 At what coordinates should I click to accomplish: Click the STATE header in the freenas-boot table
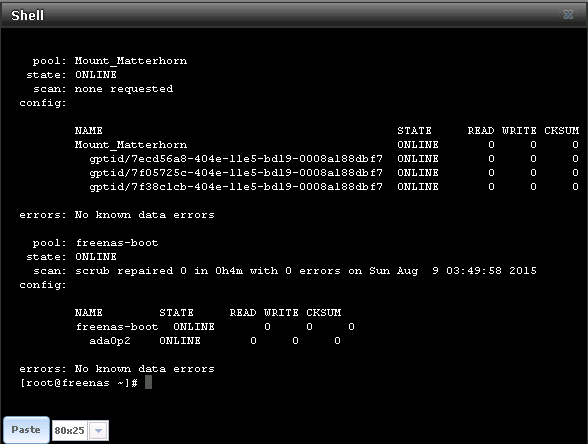tap(176, 313)
